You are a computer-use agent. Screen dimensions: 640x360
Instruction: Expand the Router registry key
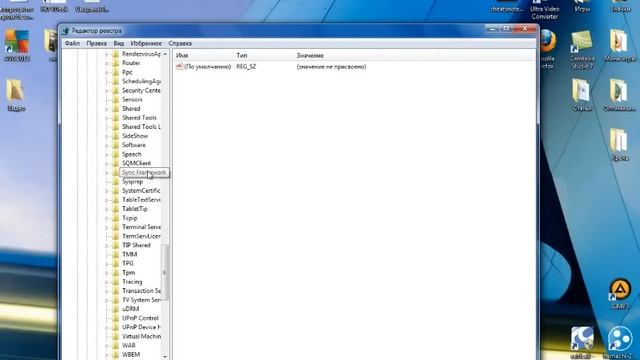[x=107, y=63]
